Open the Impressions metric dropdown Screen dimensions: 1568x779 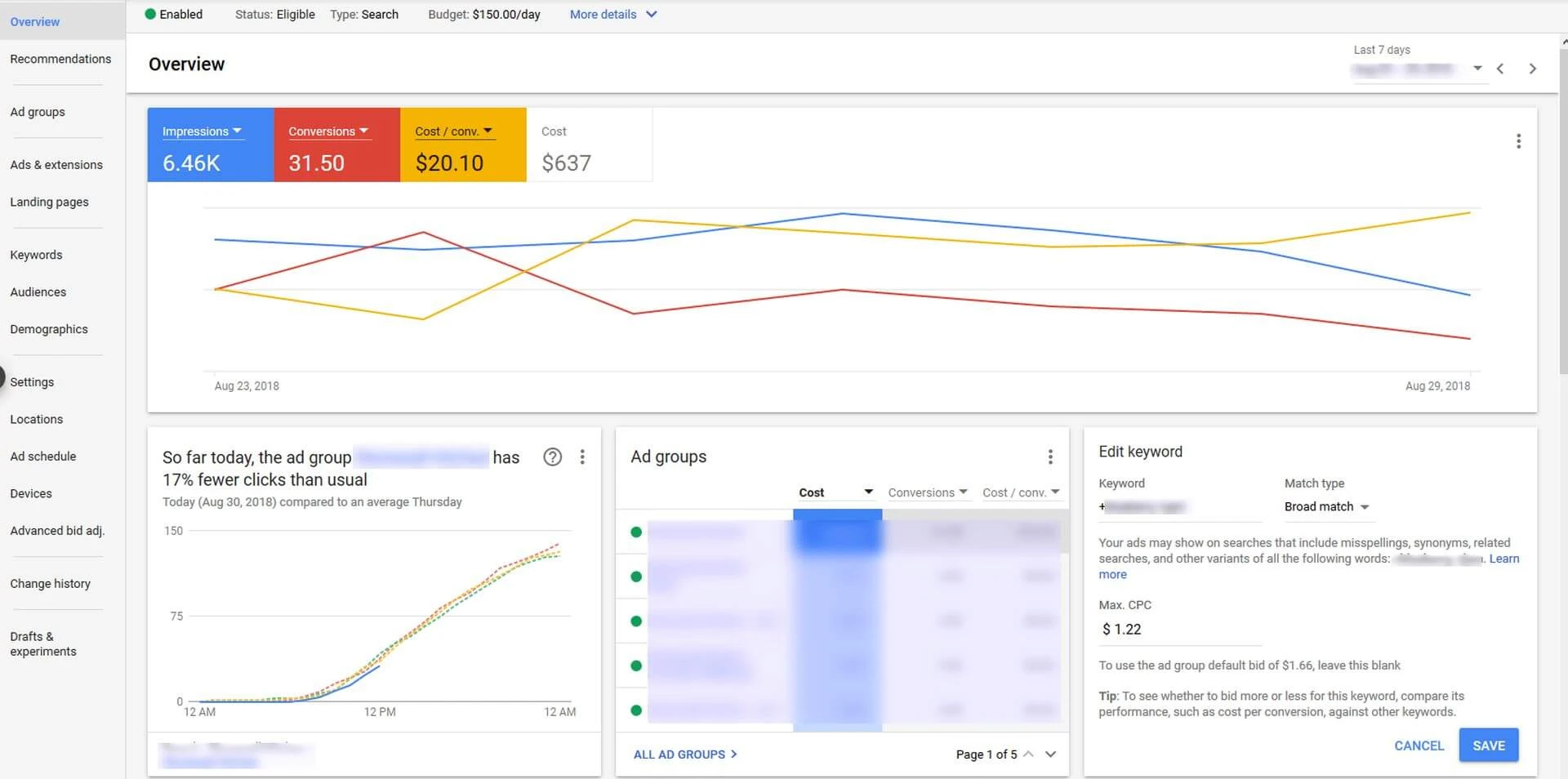point(238,131)
